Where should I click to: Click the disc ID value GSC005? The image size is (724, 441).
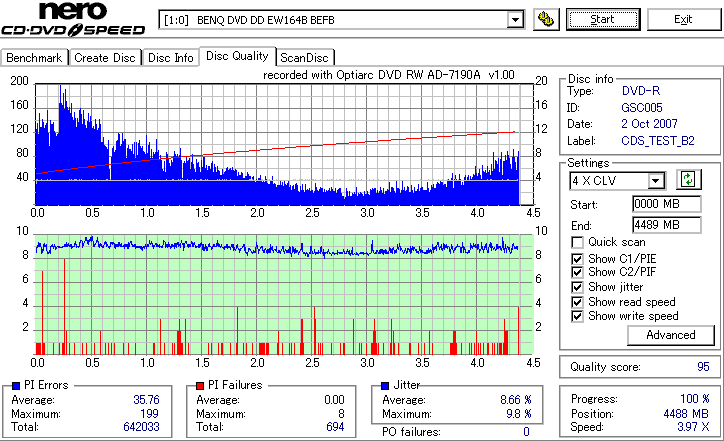tap(642, 108)
